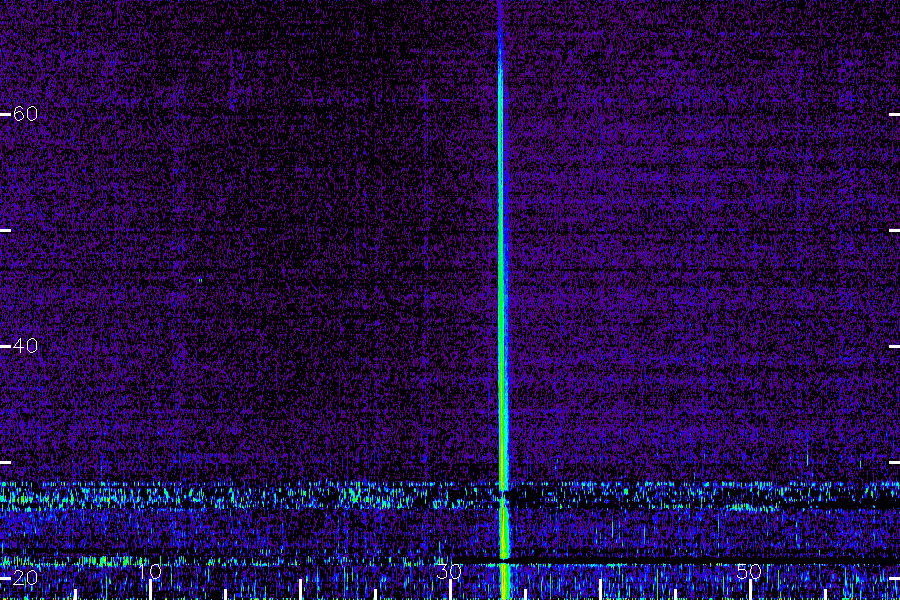
Task: Click the bright vertical signal trace
Action: point(502,299)
